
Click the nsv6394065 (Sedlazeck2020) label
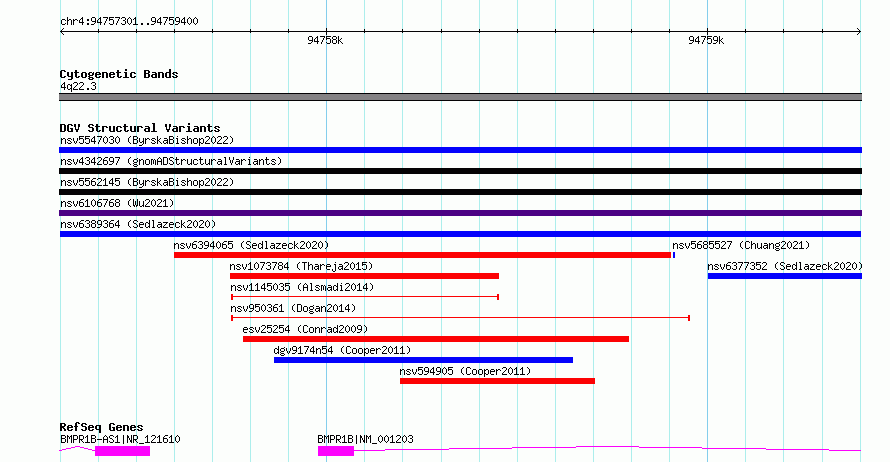tap(251, 245)
